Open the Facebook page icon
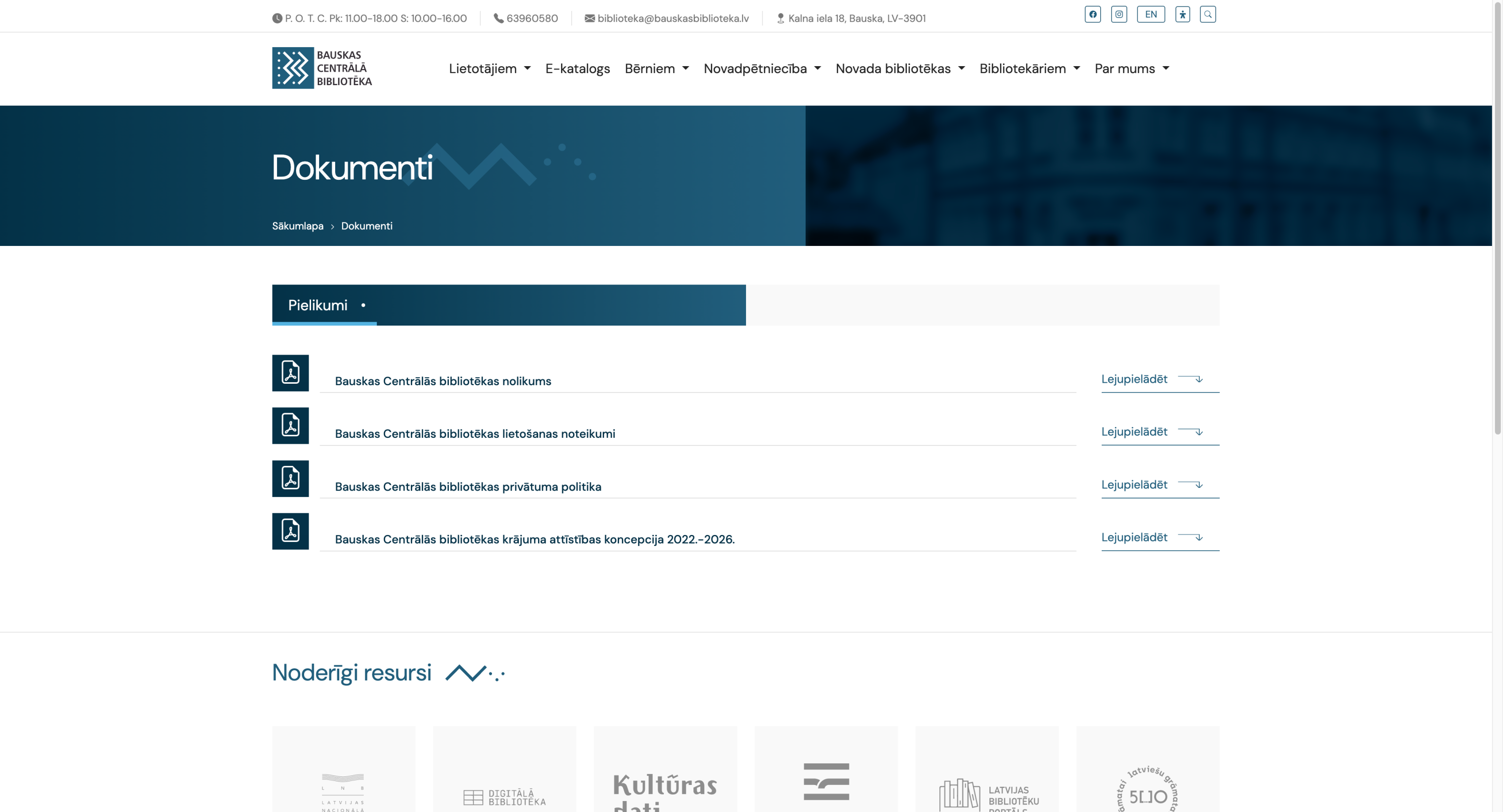1503x812 pixels. pyautogui.click(x=1092, y=14)
